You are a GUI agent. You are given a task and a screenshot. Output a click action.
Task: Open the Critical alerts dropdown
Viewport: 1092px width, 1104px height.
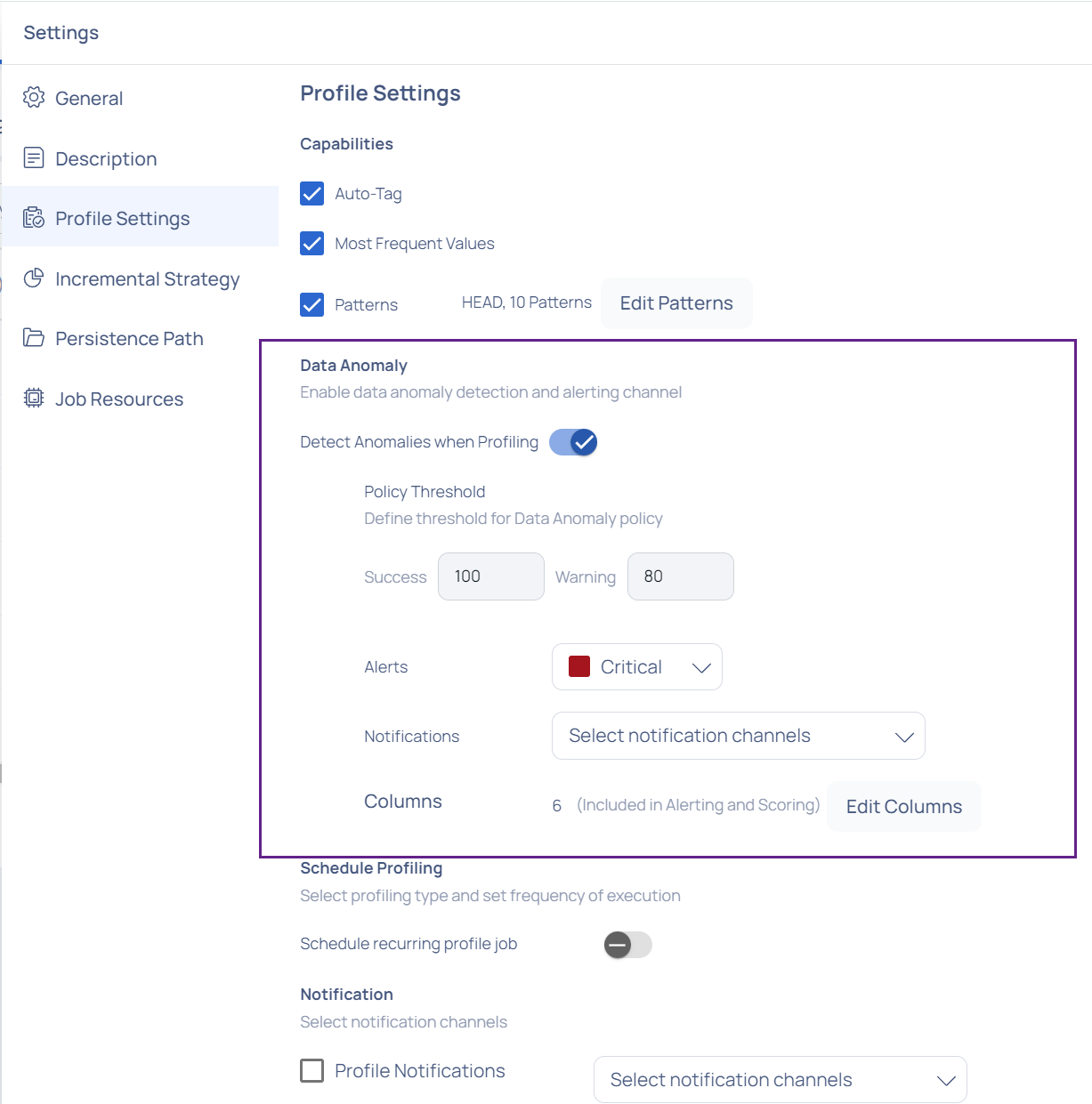(637, 667)
